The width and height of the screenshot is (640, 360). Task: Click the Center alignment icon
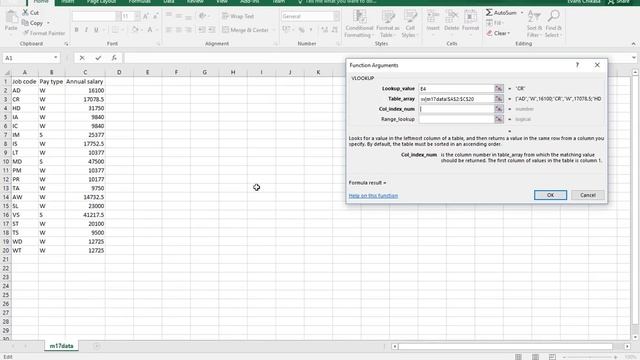179,30
